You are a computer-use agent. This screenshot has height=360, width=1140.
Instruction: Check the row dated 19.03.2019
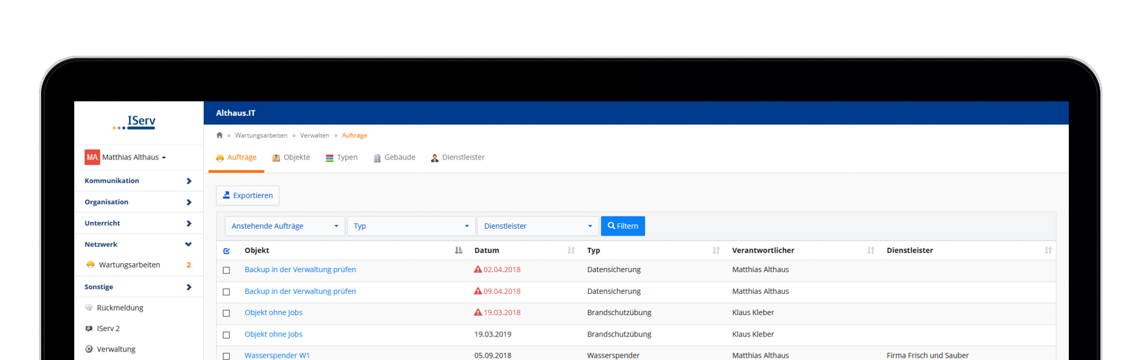(226, 335)
